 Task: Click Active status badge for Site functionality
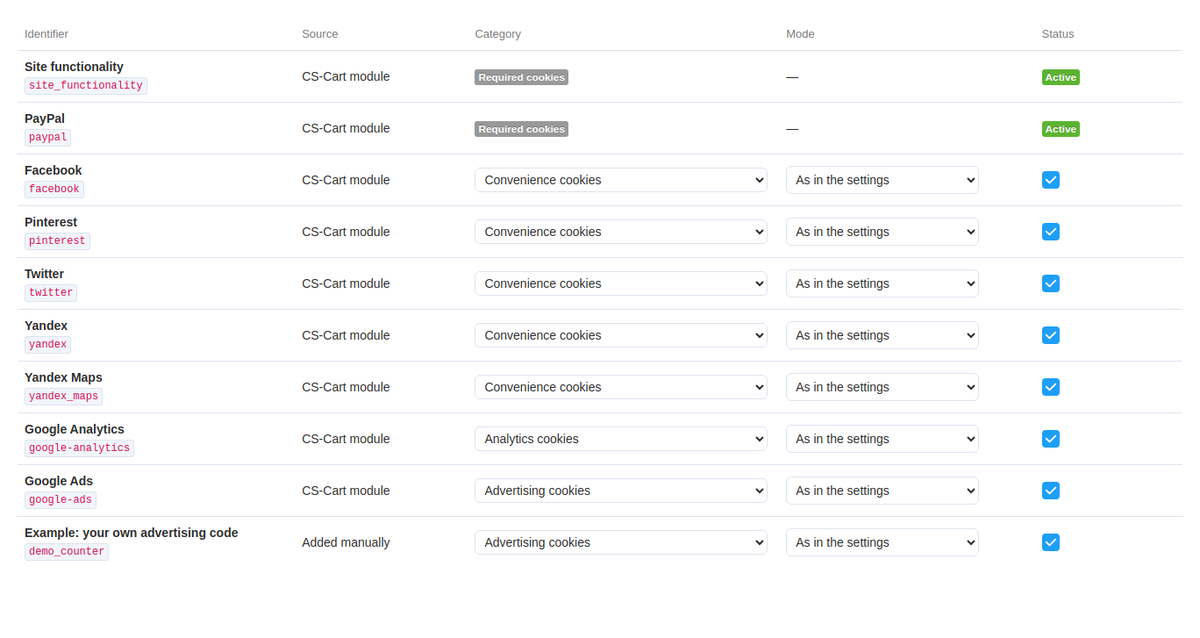(x=1060, y=77)
